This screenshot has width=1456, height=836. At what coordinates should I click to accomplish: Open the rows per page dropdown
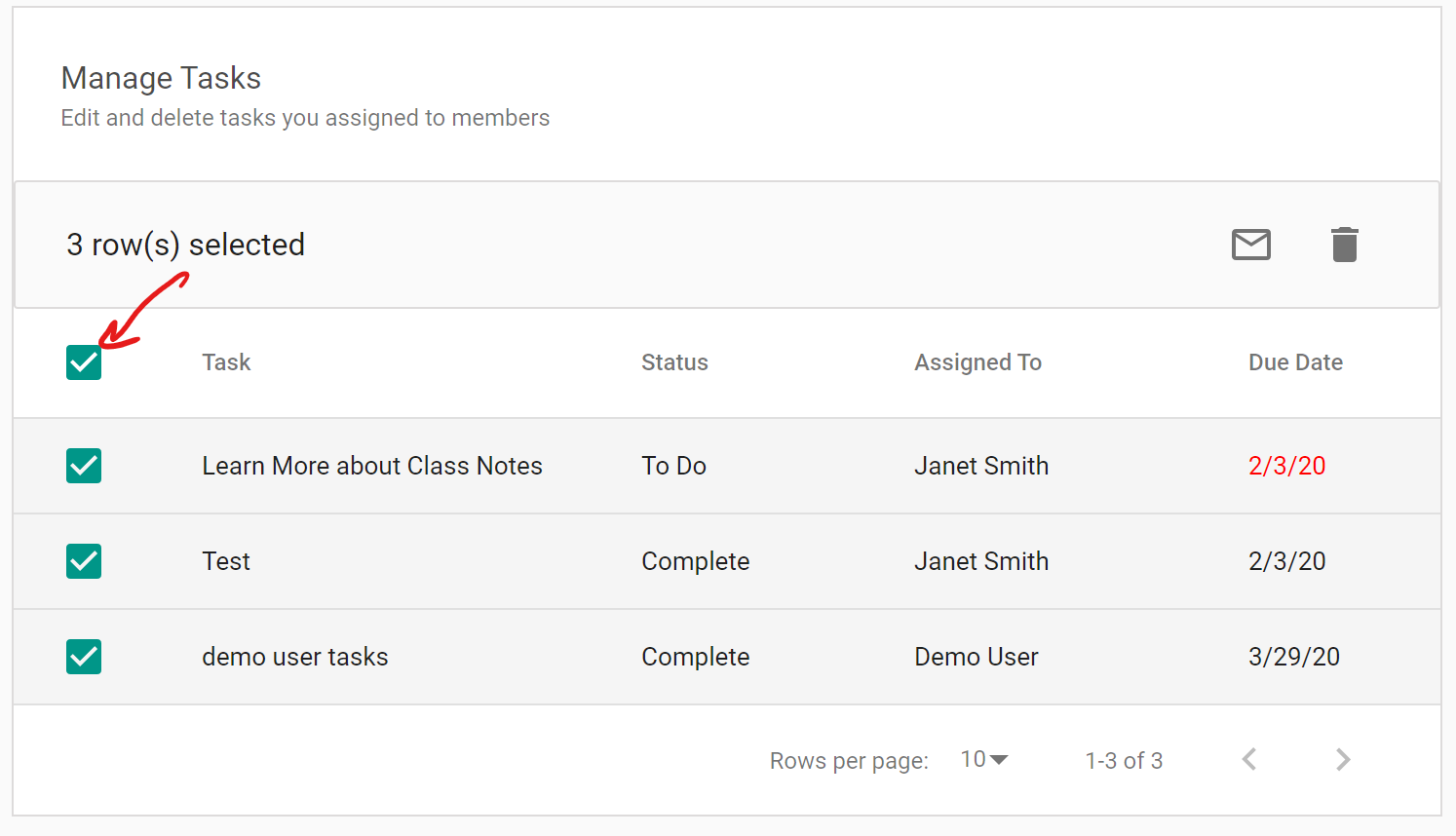pyautogui.click(x=984, y=759)
